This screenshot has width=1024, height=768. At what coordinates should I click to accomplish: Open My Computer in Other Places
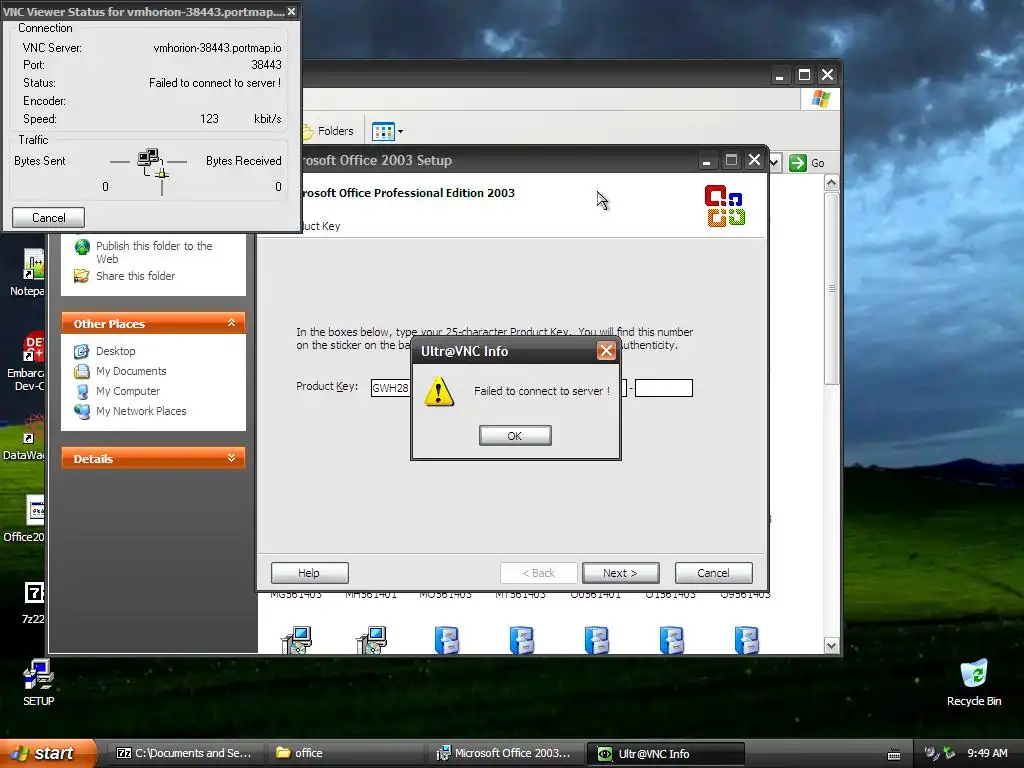pyautogui.click(x=127, y=391)
